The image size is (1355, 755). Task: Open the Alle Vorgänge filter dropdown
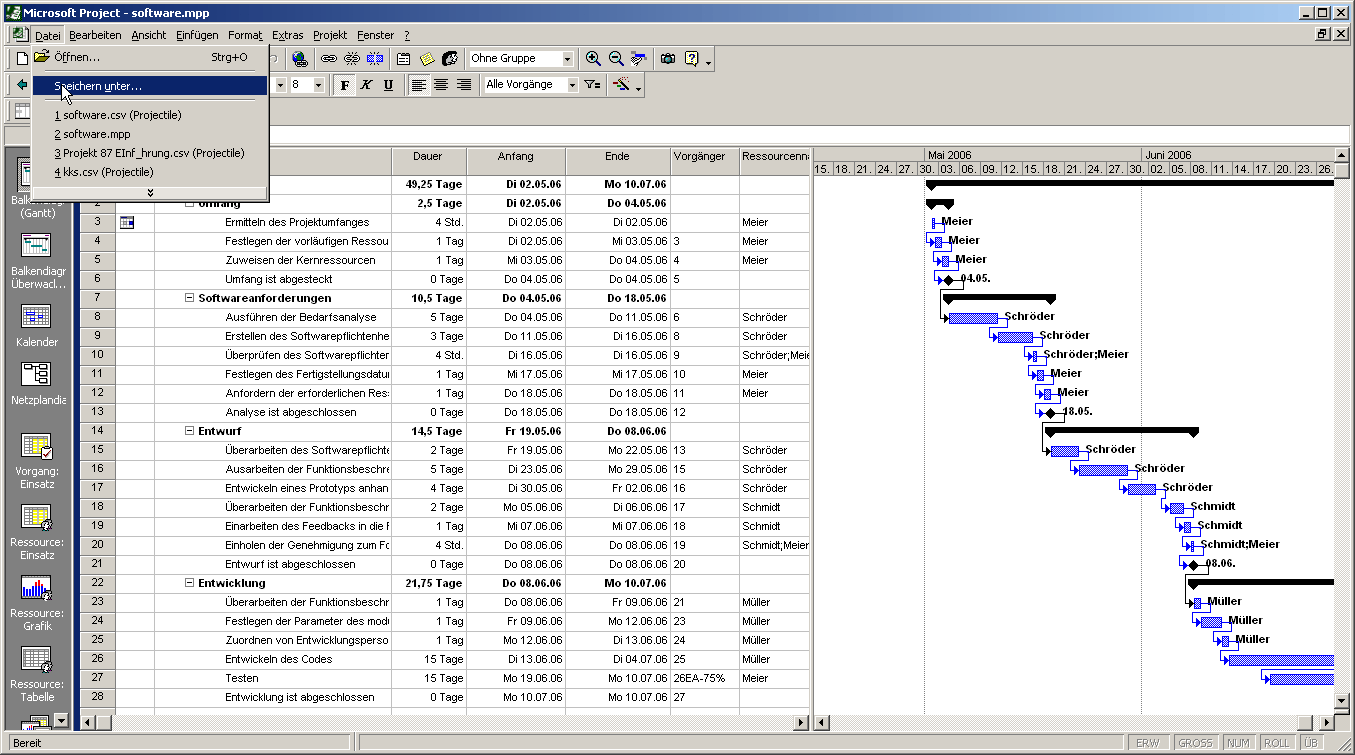pyautogui.click(x=572, y=85)
